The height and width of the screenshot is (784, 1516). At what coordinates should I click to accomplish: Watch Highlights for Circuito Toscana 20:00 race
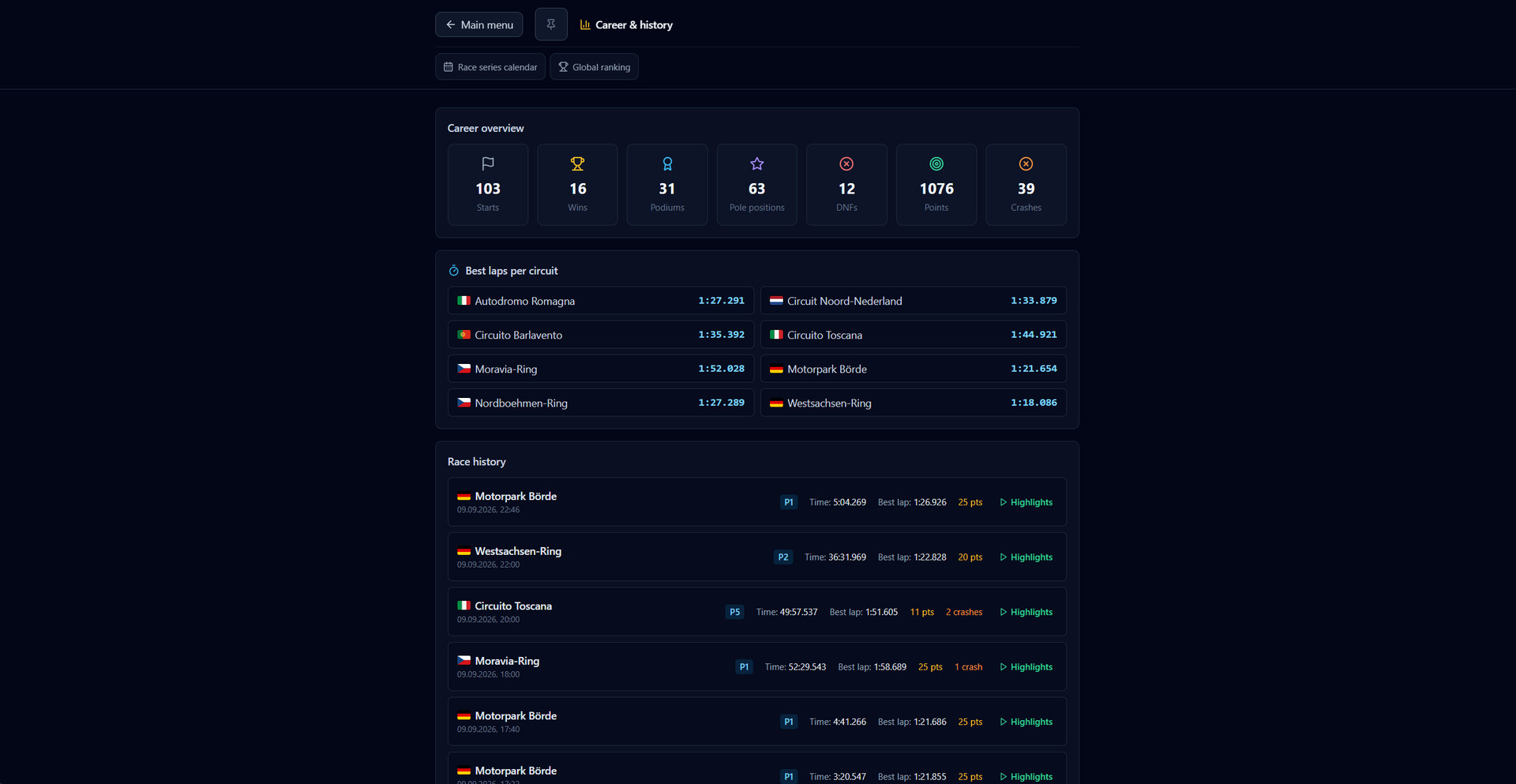point(1026,612)
